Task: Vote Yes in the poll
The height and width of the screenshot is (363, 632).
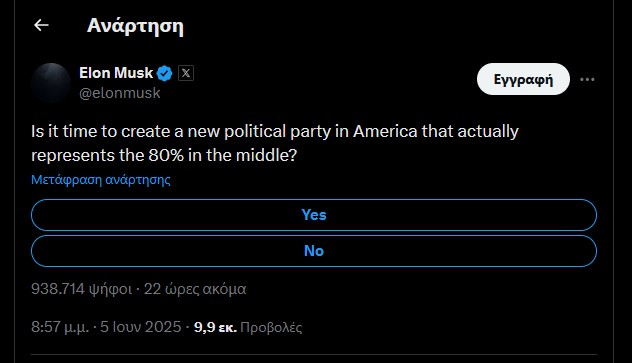Action: point(314,215)
